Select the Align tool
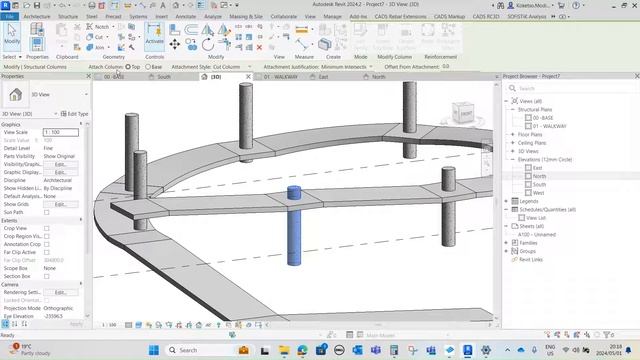This screenshot has width=640, height=360. (175, 29)
